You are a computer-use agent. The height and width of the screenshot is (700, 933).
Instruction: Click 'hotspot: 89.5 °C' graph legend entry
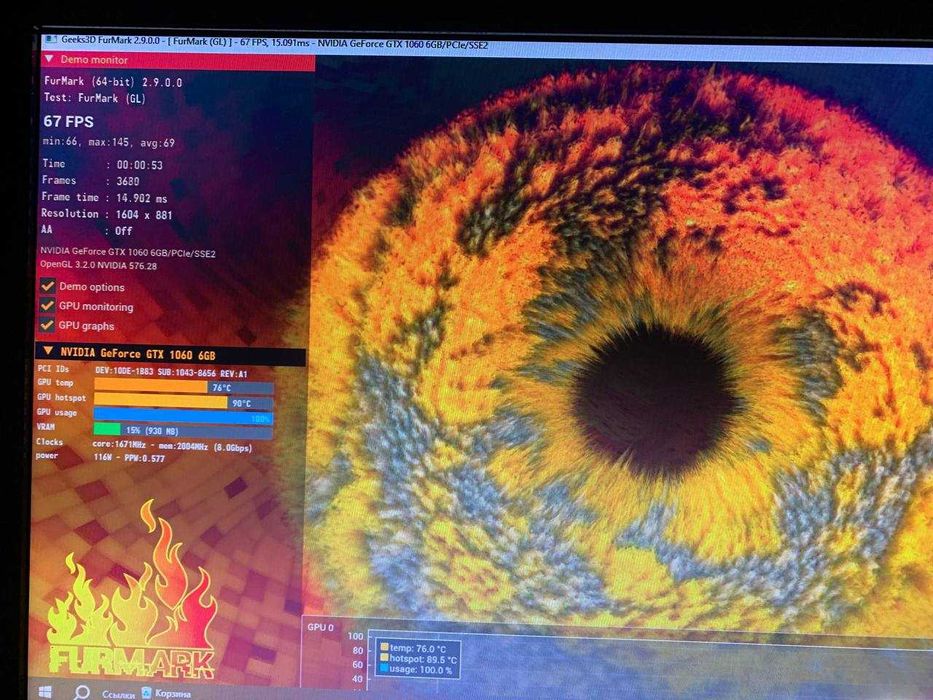click(x=419, y=658)
